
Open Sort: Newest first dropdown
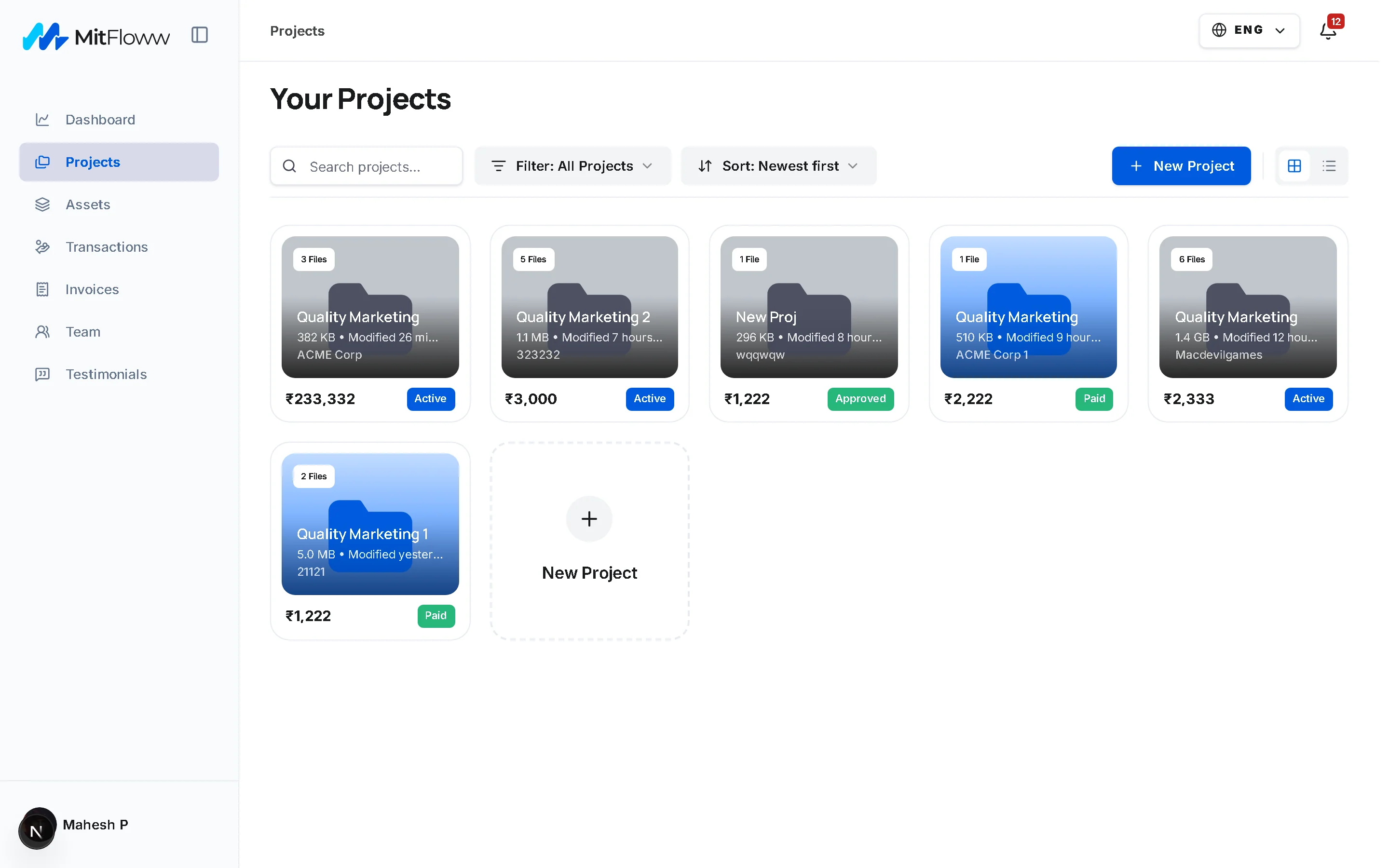coord(778,166)
